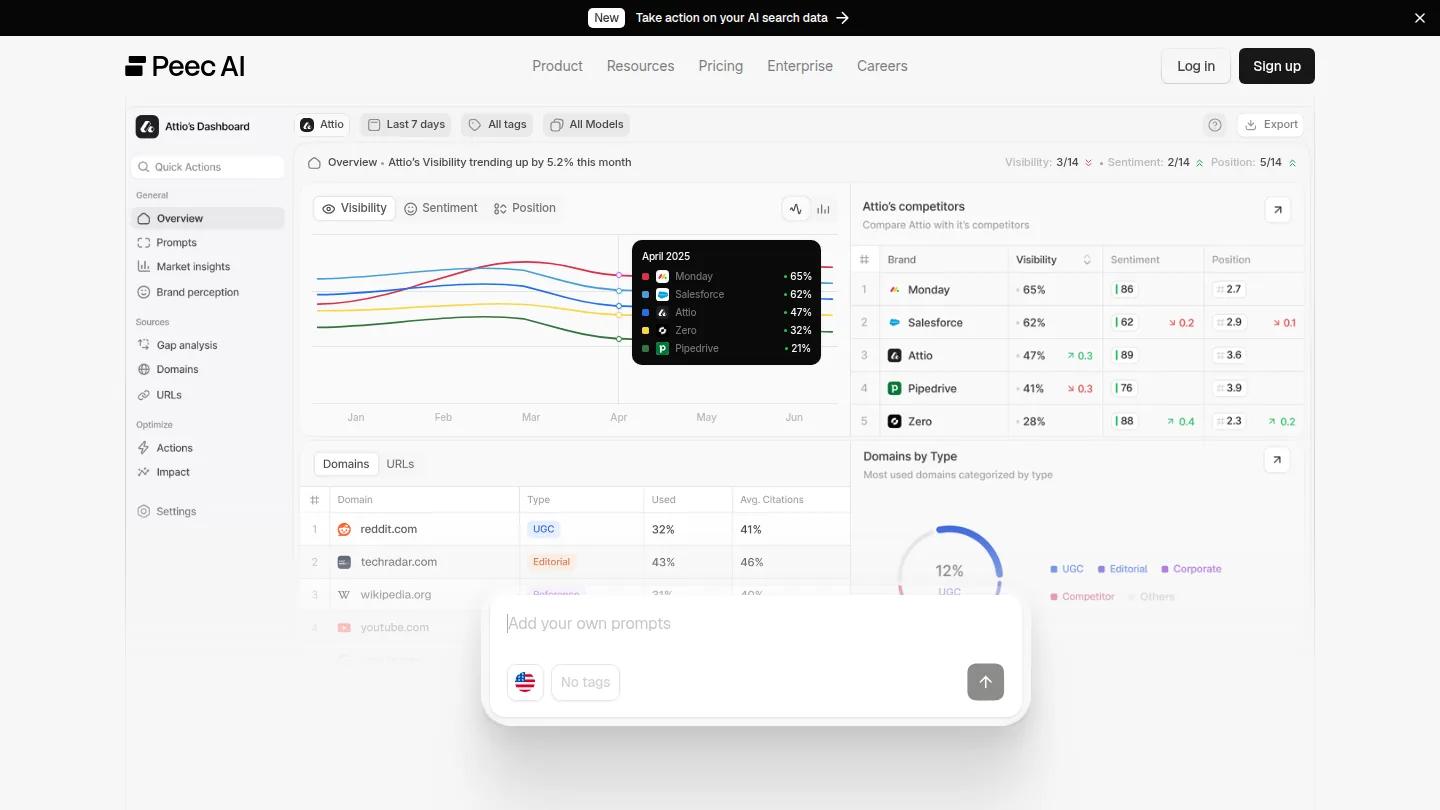Click the Quick Actions search box
Viewport: 1440px width, 810px height.
[x=207, y=167]
